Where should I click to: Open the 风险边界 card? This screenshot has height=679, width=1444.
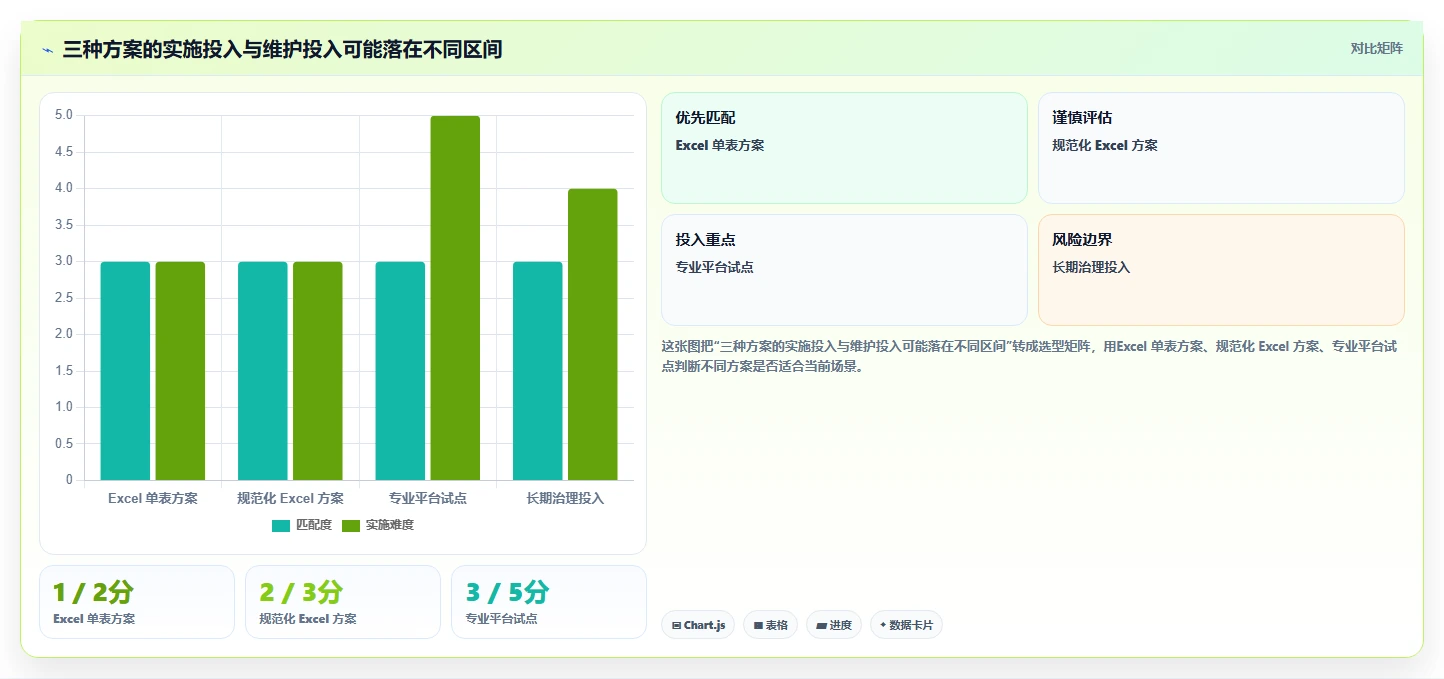(x=1221, y=270)
